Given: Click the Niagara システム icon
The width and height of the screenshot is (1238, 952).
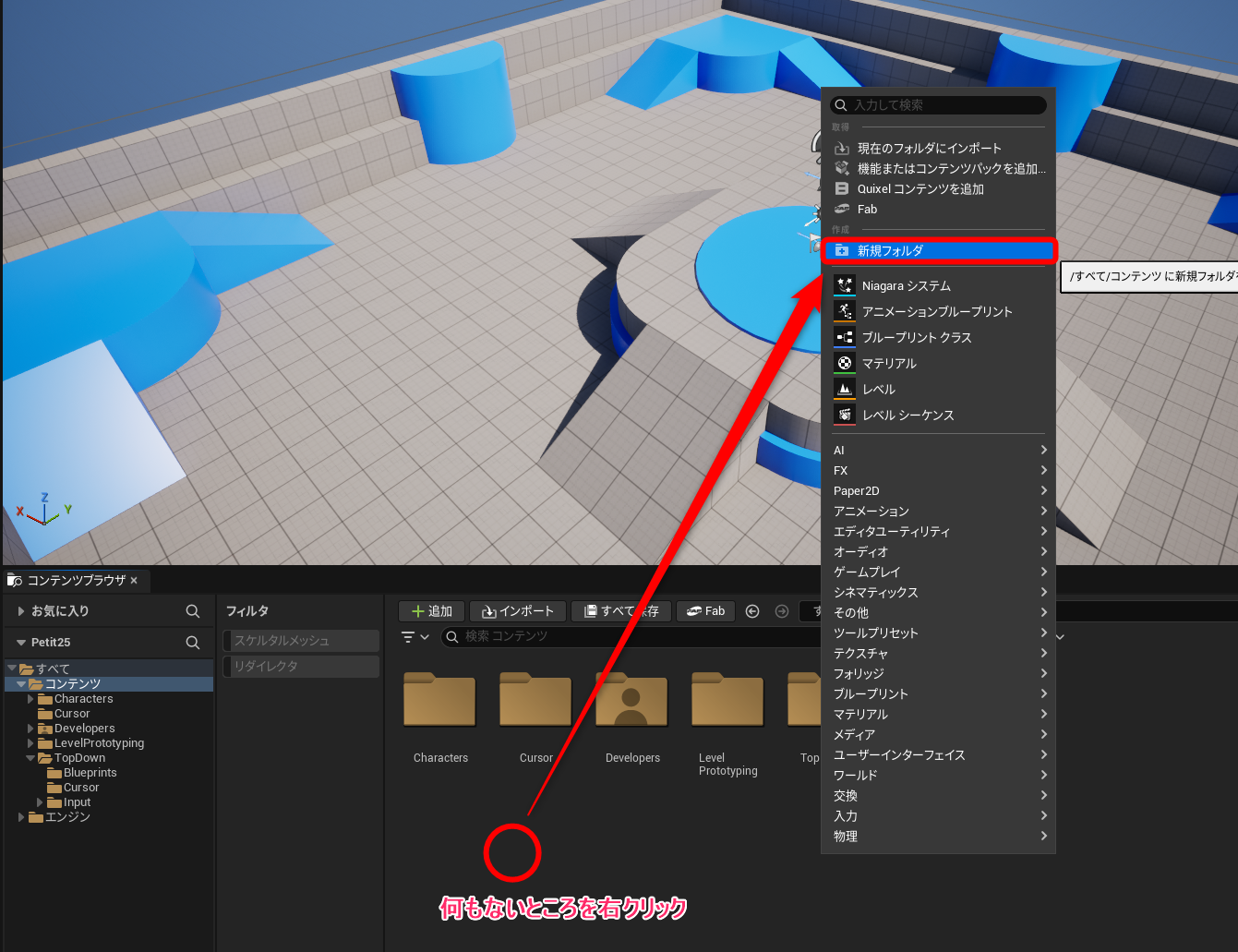Looking at the screenshot, I should coord(844,285).
